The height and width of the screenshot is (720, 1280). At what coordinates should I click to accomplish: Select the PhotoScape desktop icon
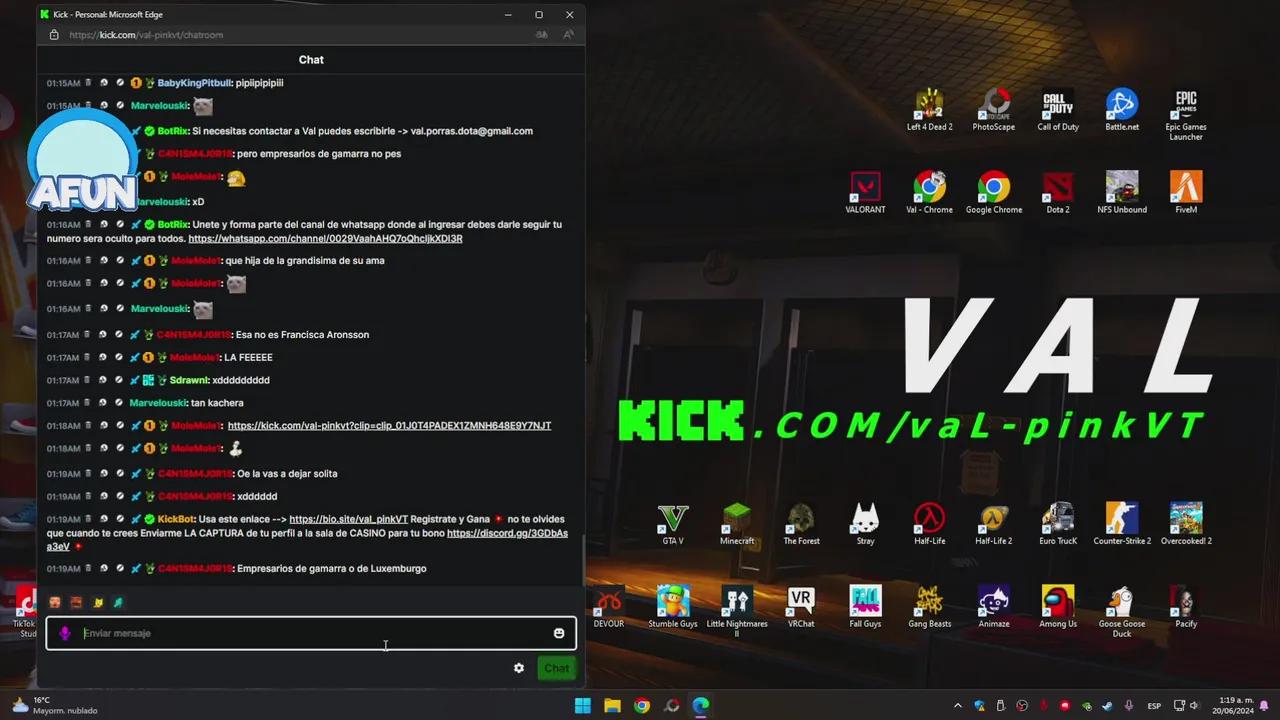click(994, 110)
